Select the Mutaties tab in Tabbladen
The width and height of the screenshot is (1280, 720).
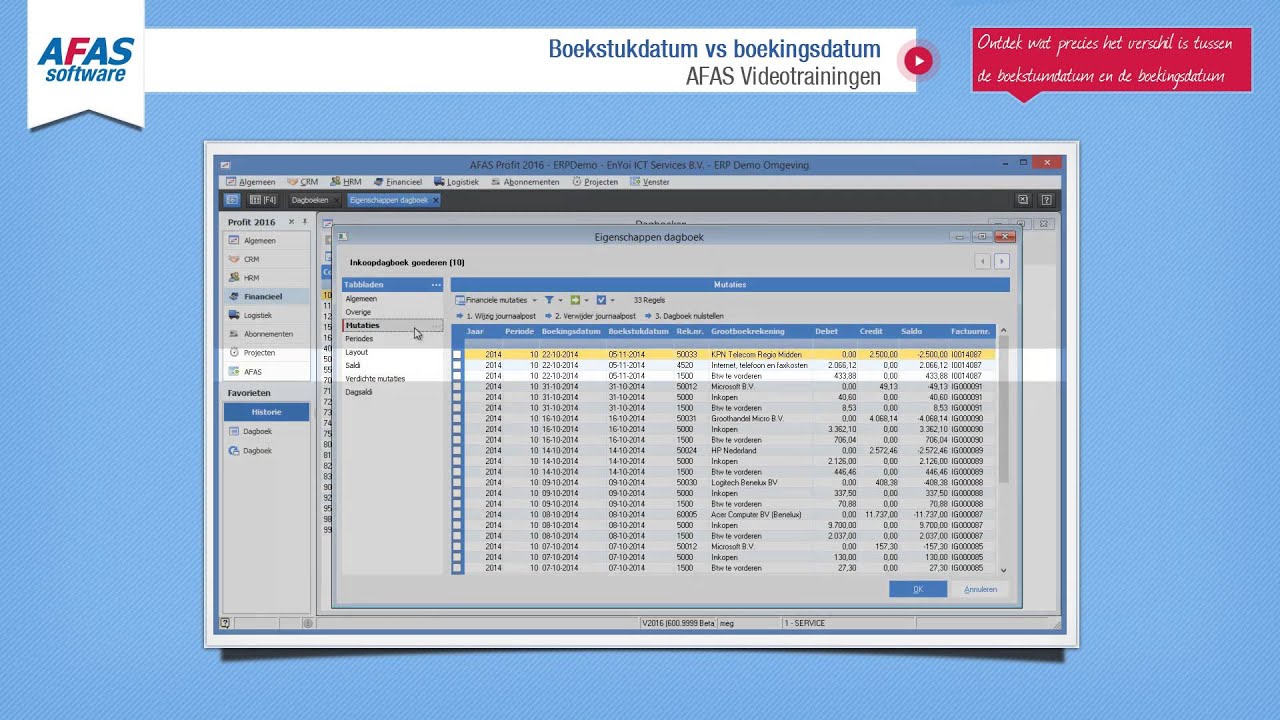pyautogui.click(x=392, y=325)
